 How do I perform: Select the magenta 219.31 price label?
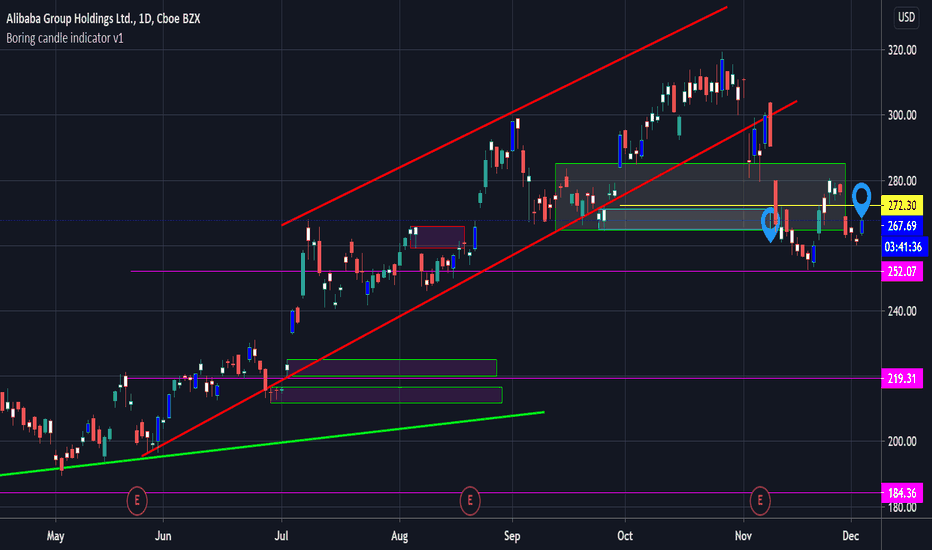tap(902, 378)
